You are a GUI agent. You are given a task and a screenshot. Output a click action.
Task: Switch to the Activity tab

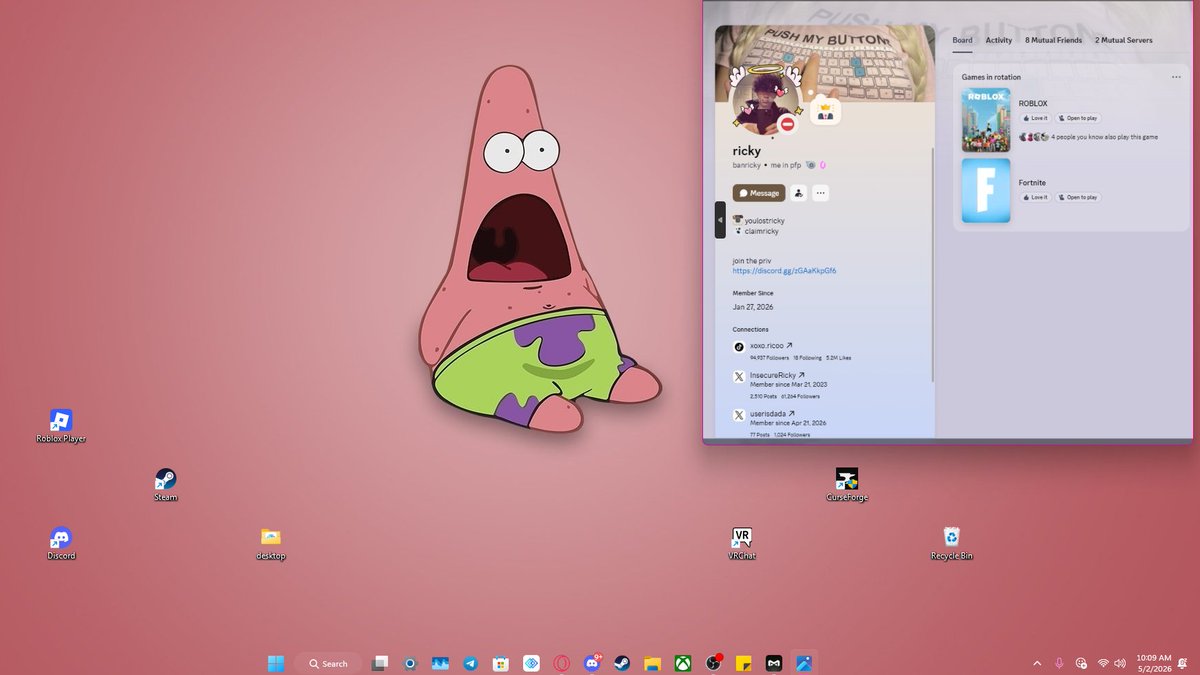(x=999, y=40)
